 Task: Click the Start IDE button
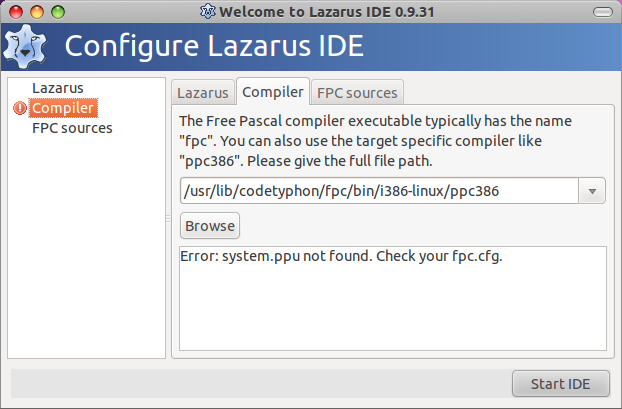point(561,384)
